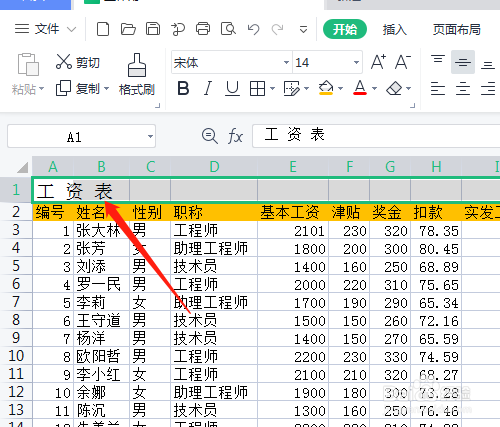Click the Cut (剪切) scissors button
This screenshot has height=427, width=500.
coord(78,62)
